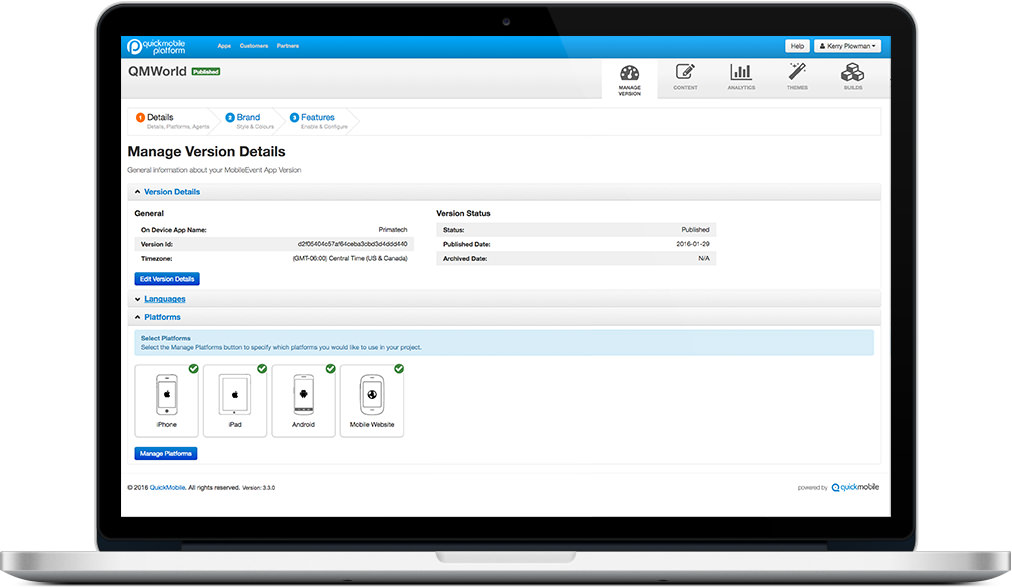Open the Manage Version dashboard icon
The height and width of the screenshot is (588, 1012).
(x=629, y=73)
